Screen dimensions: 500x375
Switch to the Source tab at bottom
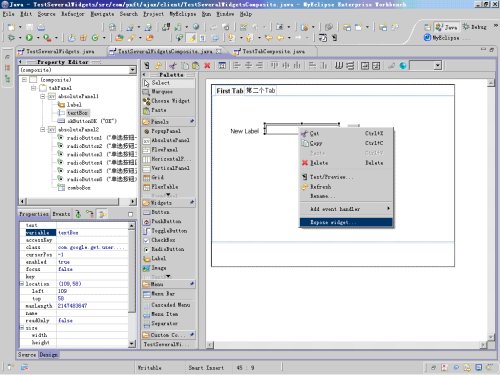(x=27, y=355)
